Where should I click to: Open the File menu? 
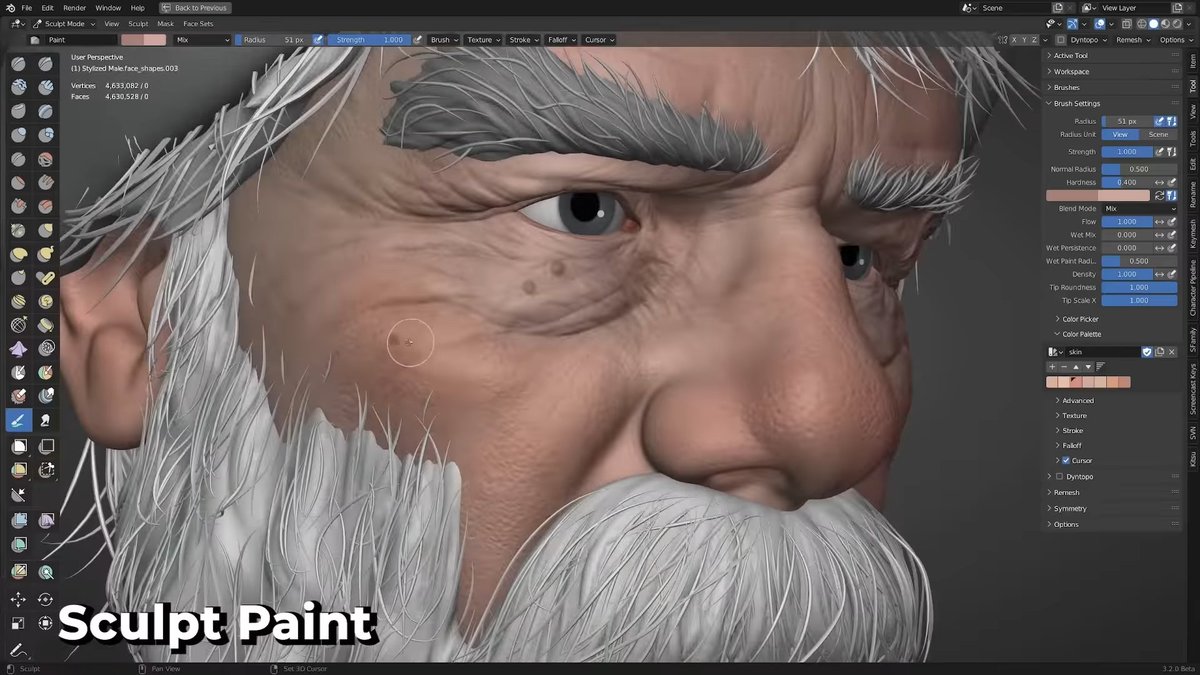tap(26, 7)
